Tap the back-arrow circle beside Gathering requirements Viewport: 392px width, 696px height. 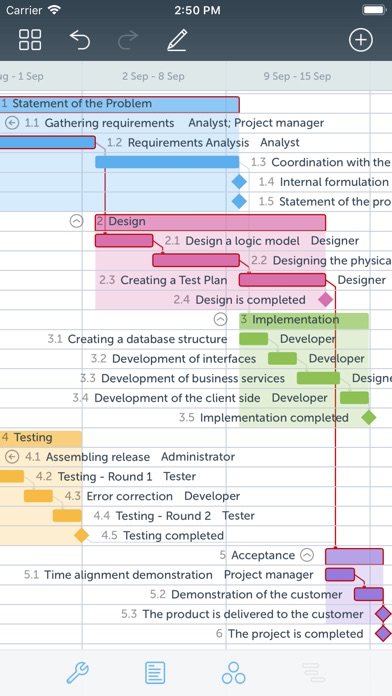(12, 123)
